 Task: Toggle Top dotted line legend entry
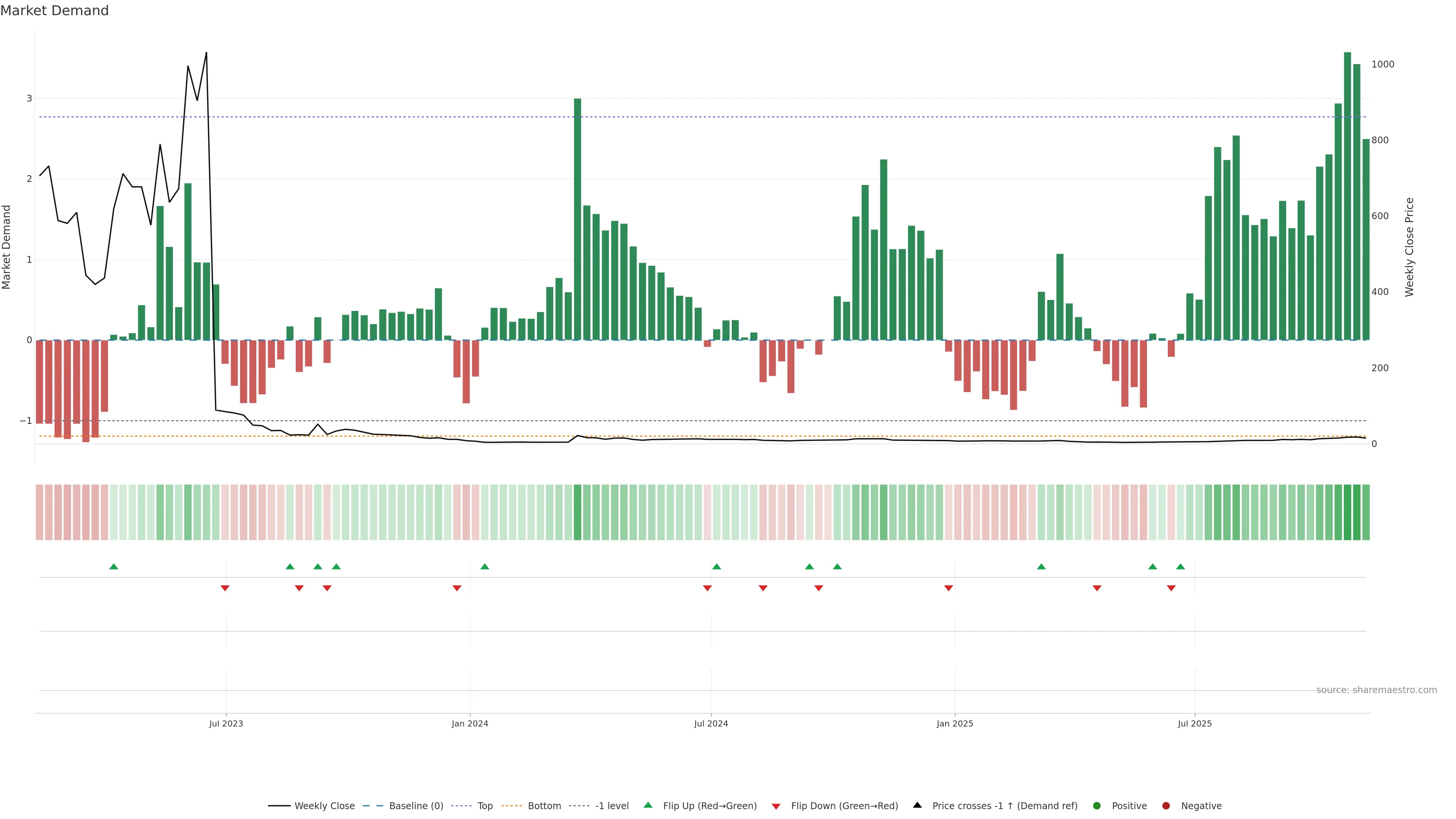485,805
